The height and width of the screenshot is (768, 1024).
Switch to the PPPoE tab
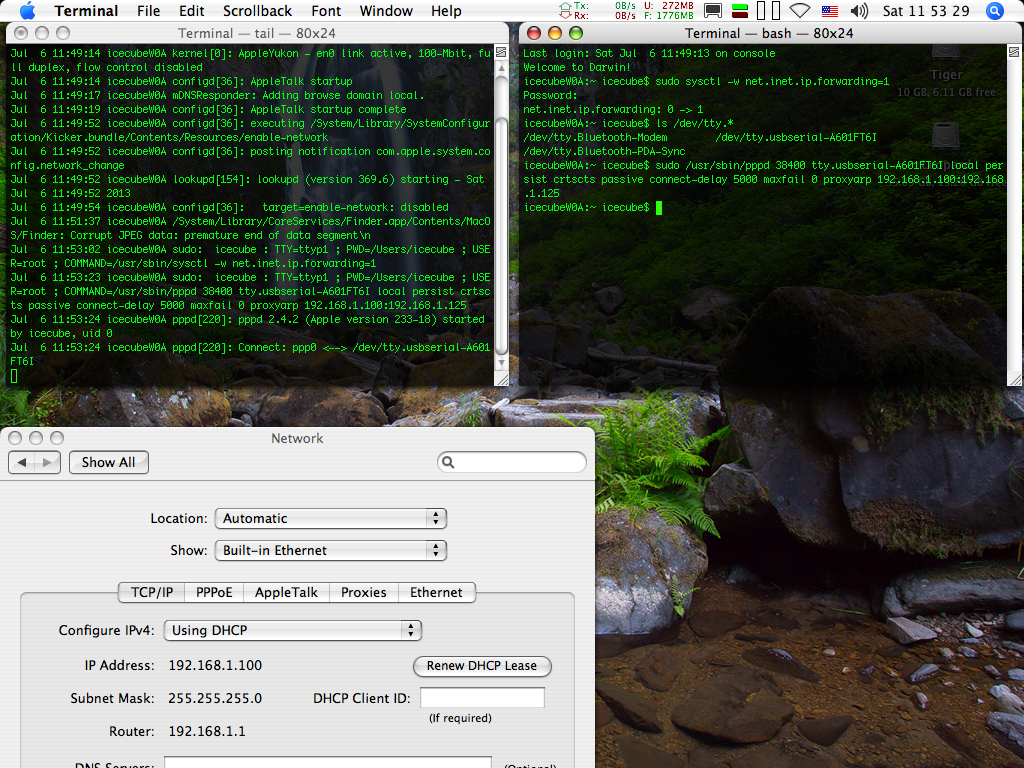click(x=214, y=592)
